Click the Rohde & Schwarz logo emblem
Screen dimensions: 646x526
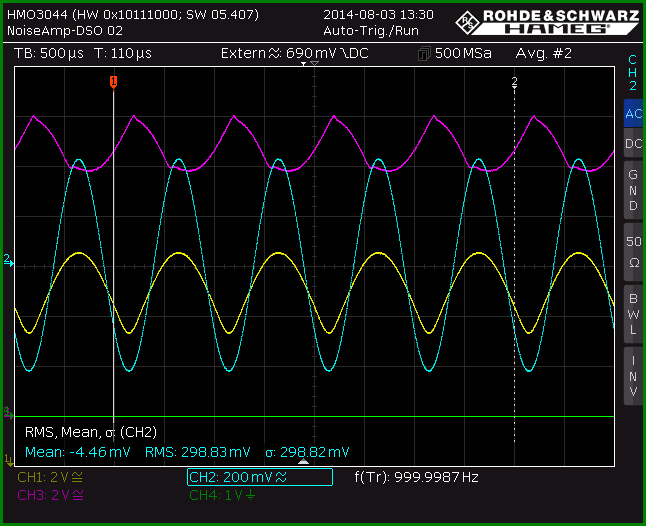click(467, 22)
